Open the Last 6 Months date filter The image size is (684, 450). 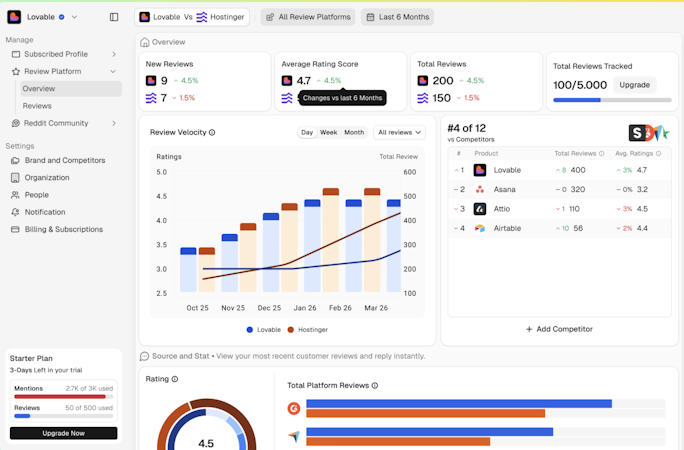pos(397,17)
